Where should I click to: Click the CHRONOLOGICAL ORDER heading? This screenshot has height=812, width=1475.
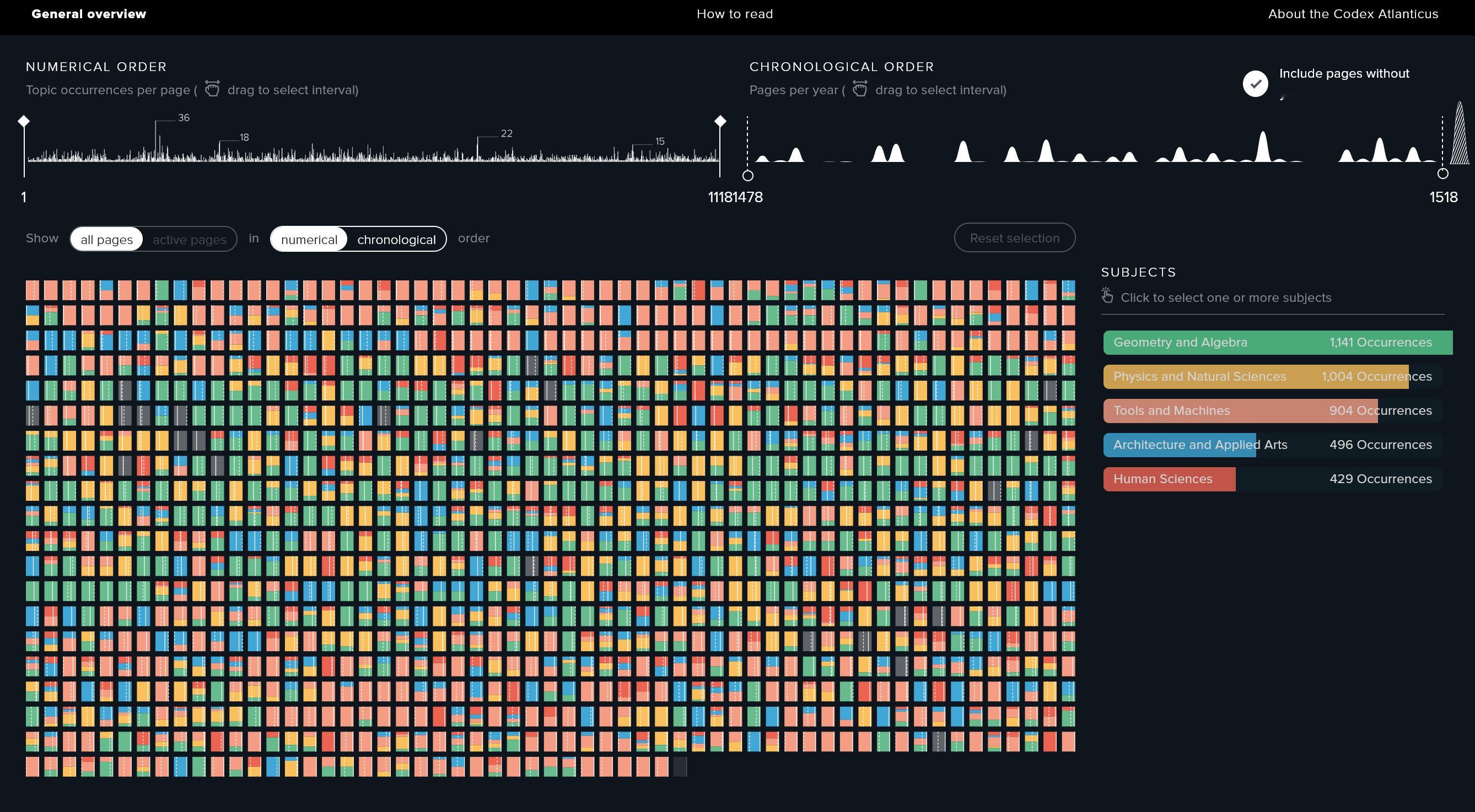point(842,67)
